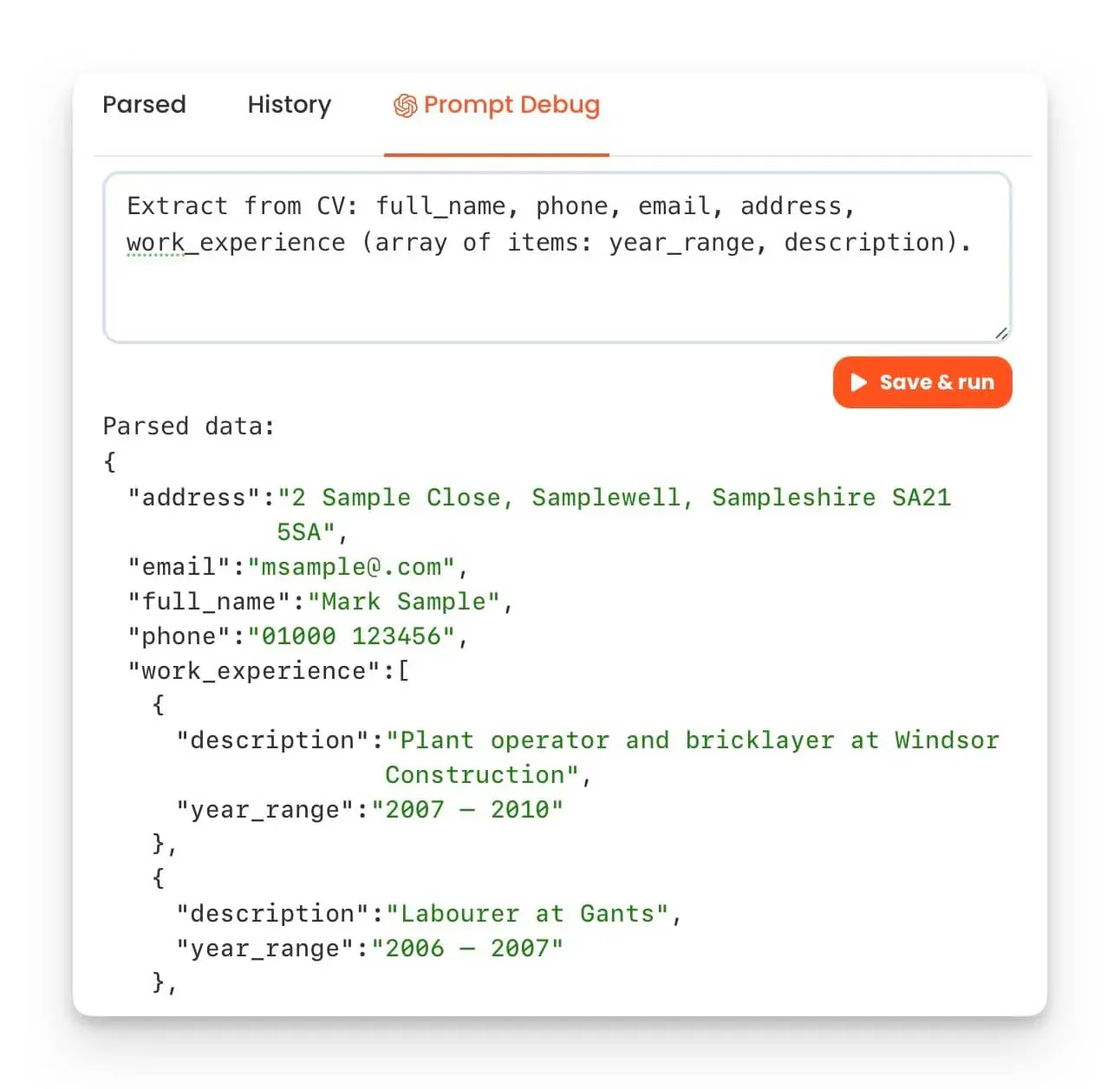Select the year range "2007 – 2010"
Image resolution: width=1120 pixels, height=1089 pixels.
[467, 810]
